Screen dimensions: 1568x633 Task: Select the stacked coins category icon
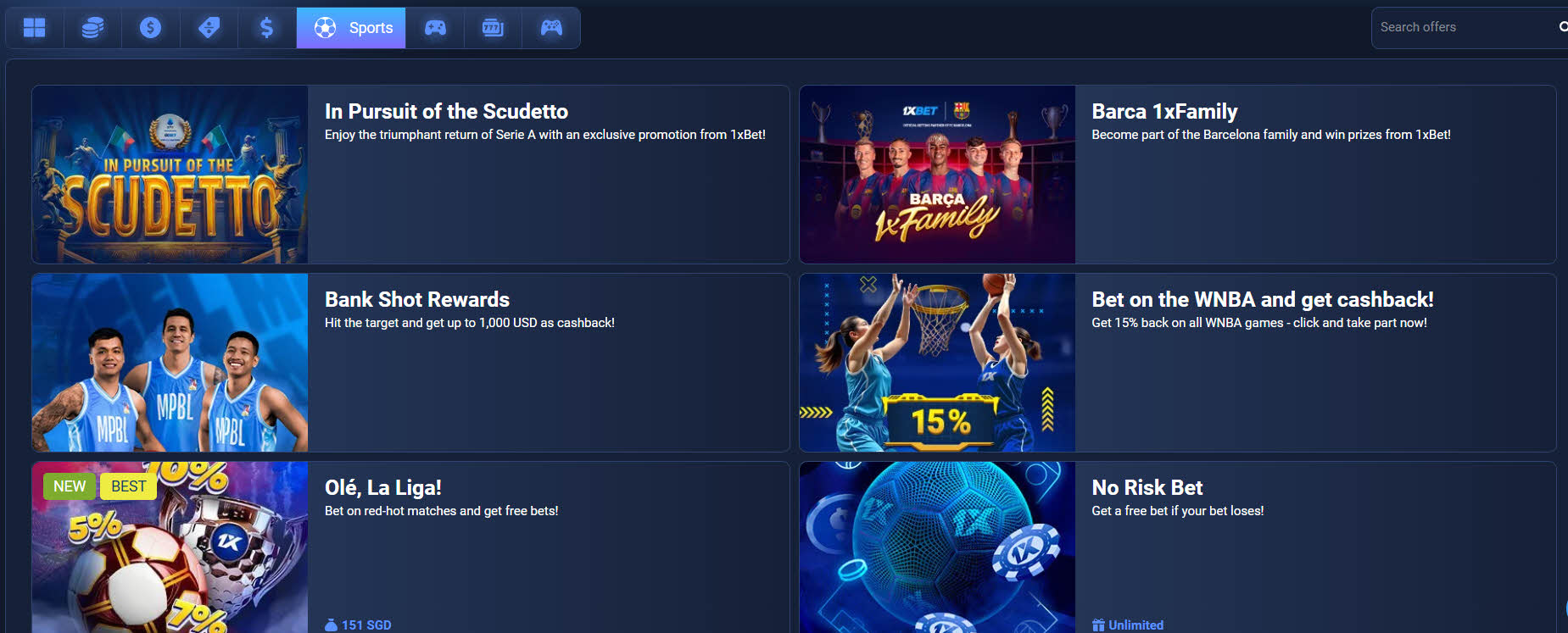click(x=92, y=28)
